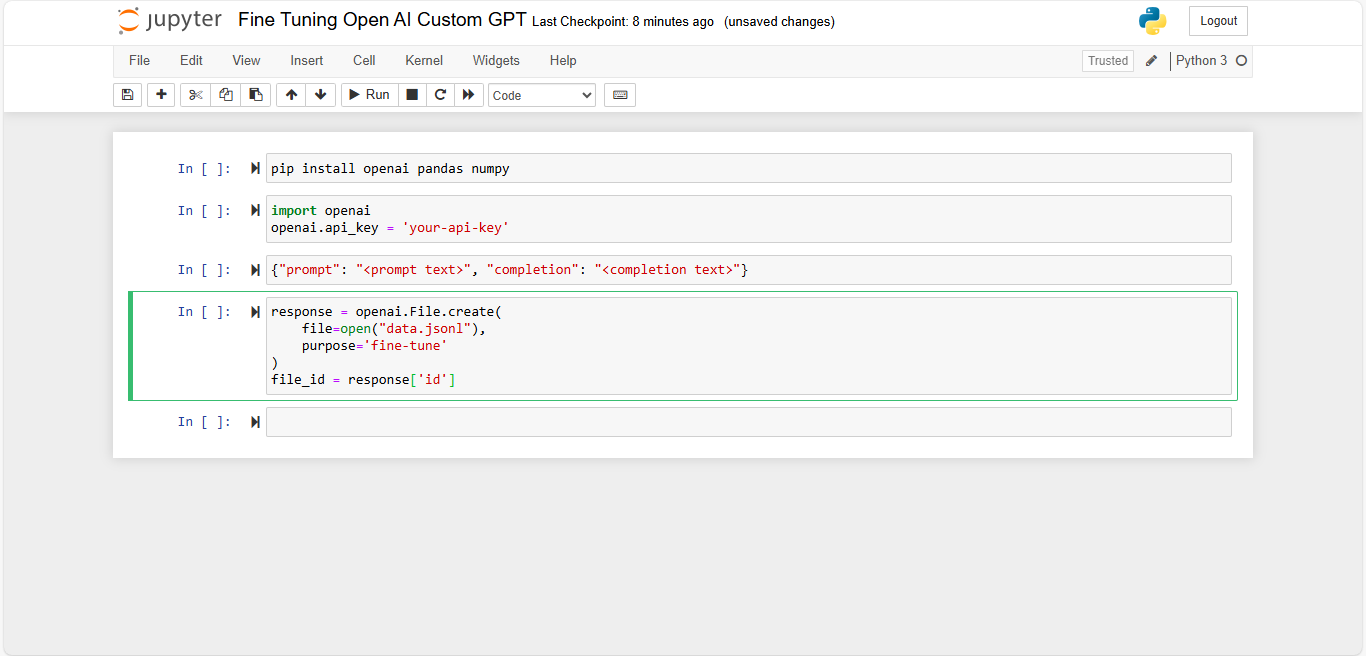The height and width of the screenshot is (656, 1366).
Task: Paste cells below icon
Action: (256, 95)
